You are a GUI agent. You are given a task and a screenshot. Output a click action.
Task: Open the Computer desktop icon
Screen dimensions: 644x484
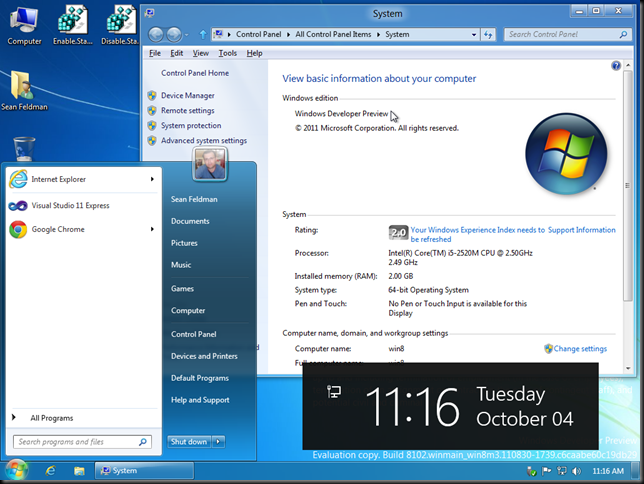[24, 26]
